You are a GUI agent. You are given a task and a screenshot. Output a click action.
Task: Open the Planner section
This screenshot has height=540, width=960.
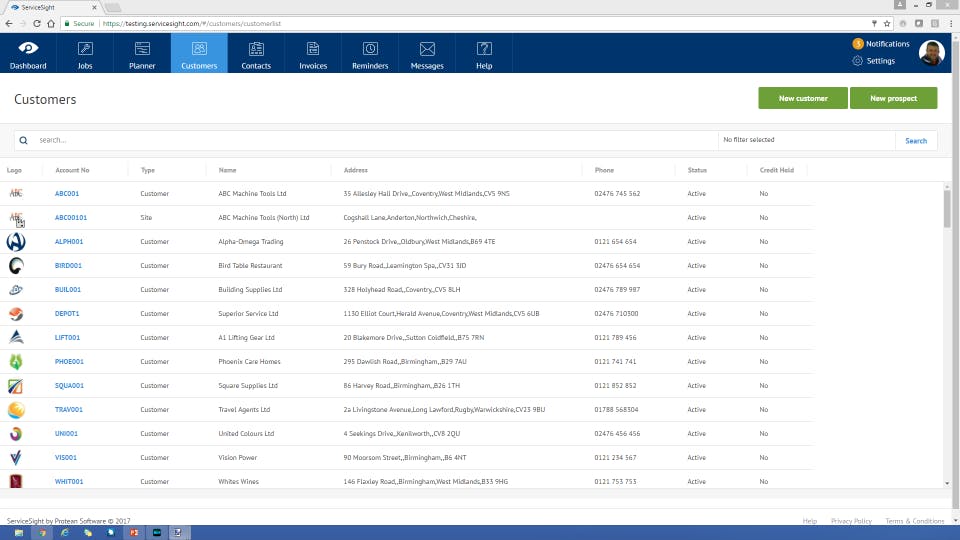pos(142,53)
